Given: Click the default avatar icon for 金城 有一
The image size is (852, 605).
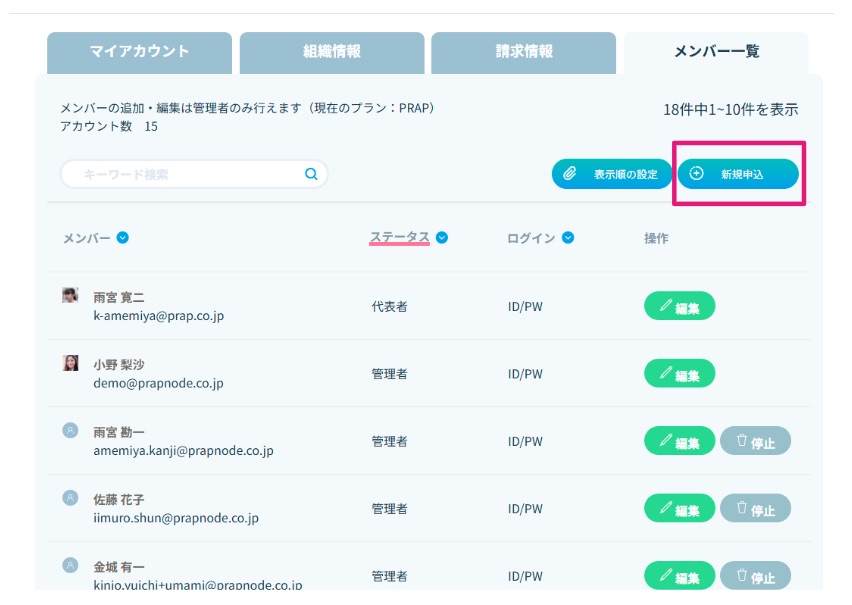Looking at the screenshot, I should pyautogui.click(x=70, y=565).
